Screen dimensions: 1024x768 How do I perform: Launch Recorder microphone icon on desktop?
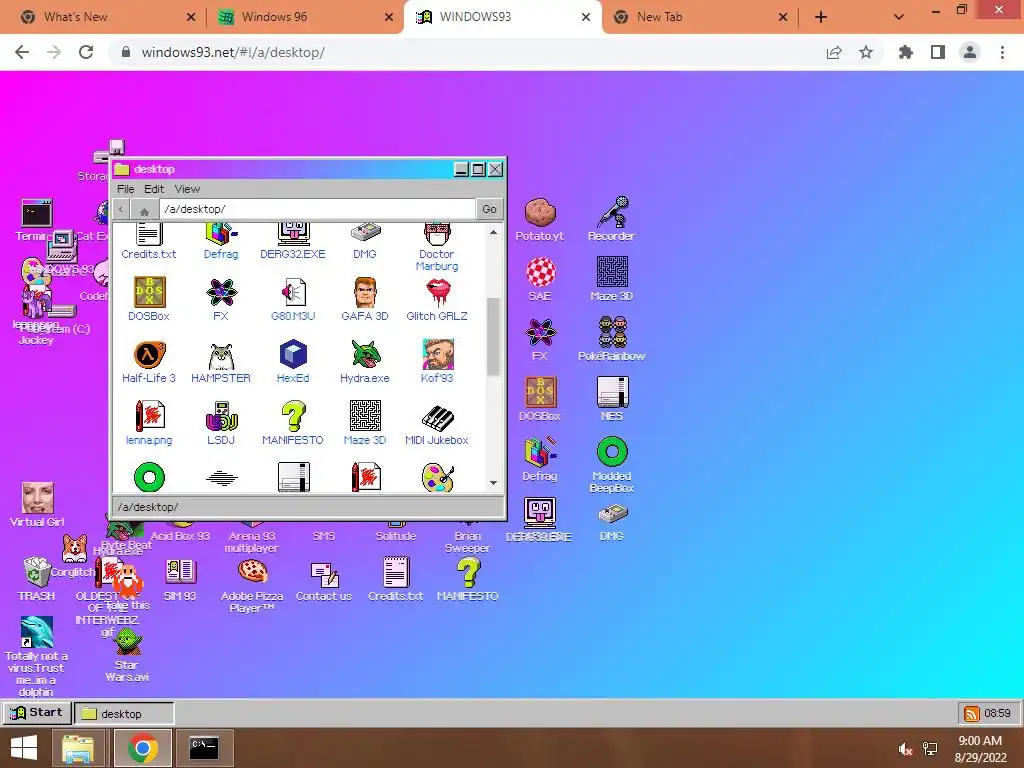pyautogui.click(x=611, y=219)
